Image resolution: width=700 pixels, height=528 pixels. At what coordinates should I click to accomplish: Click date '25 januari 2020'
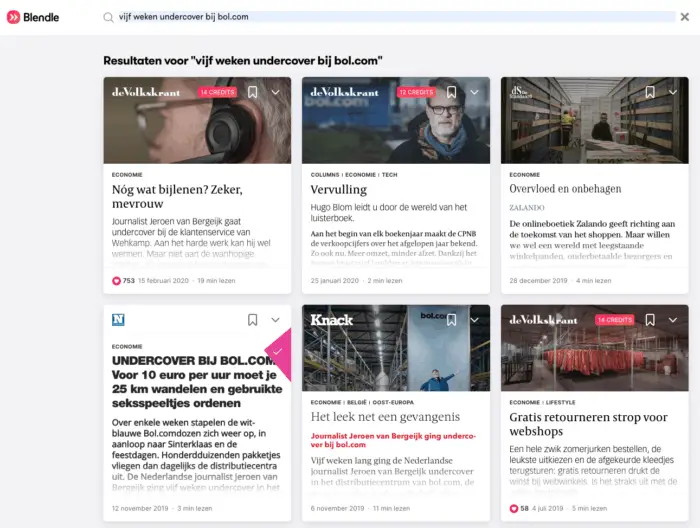(335, 281)
